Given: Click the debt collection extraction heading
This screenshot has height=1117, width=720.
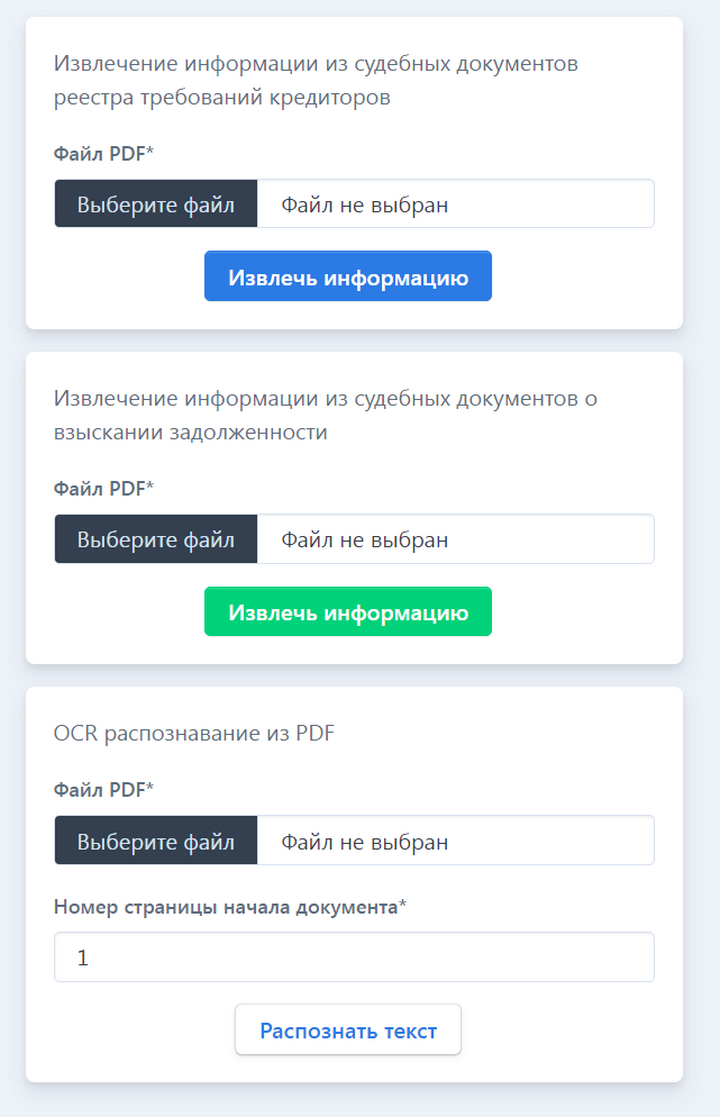Looking at the screenshot, I should pyautogui.click(x=325, y=416).
